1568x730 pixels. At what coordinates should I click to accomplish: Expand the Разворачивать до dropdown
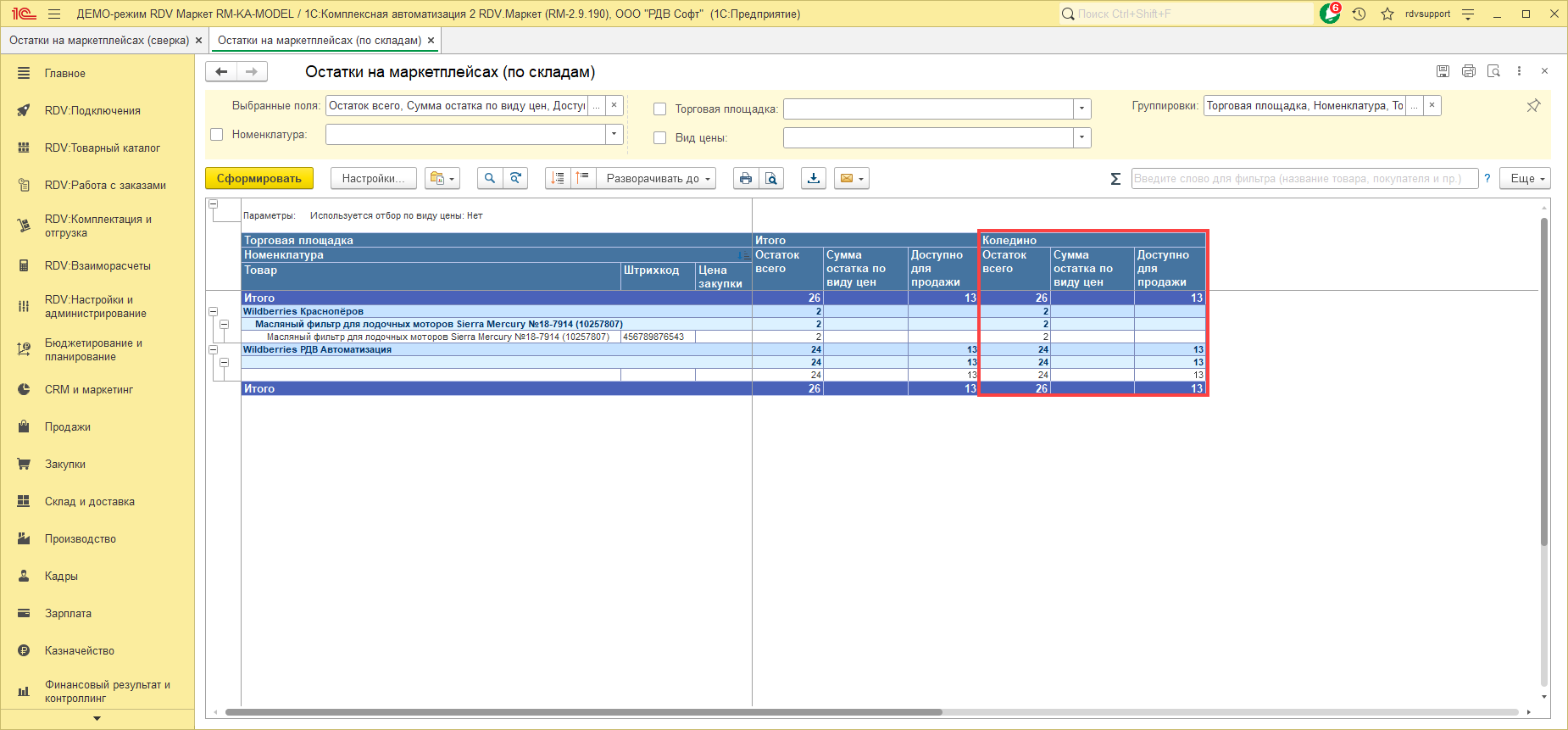pyautogui.click(x=653, y=178)
